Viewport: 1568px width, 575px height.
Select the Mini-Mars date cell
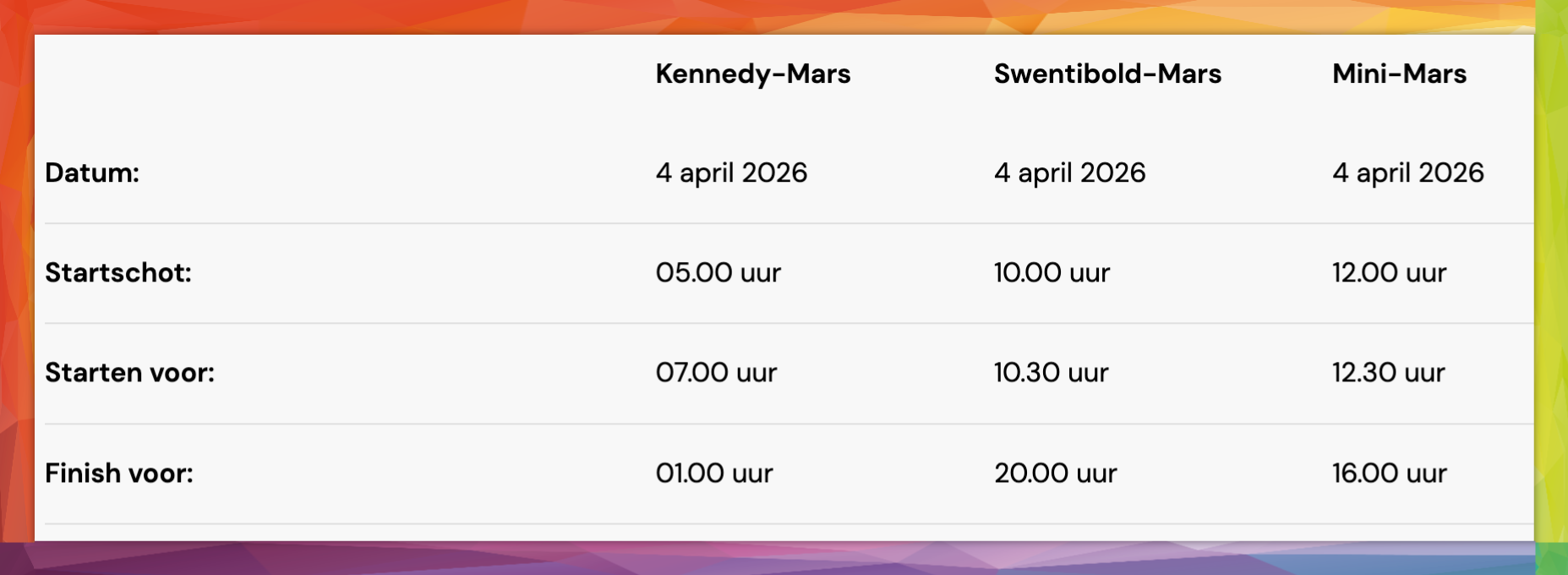pos(1407,172)
